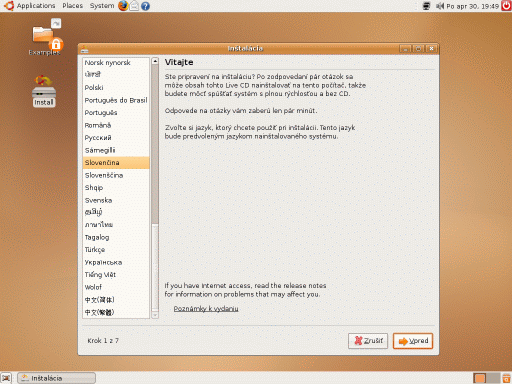Select Slovenčina language

(x=116, y=163)
